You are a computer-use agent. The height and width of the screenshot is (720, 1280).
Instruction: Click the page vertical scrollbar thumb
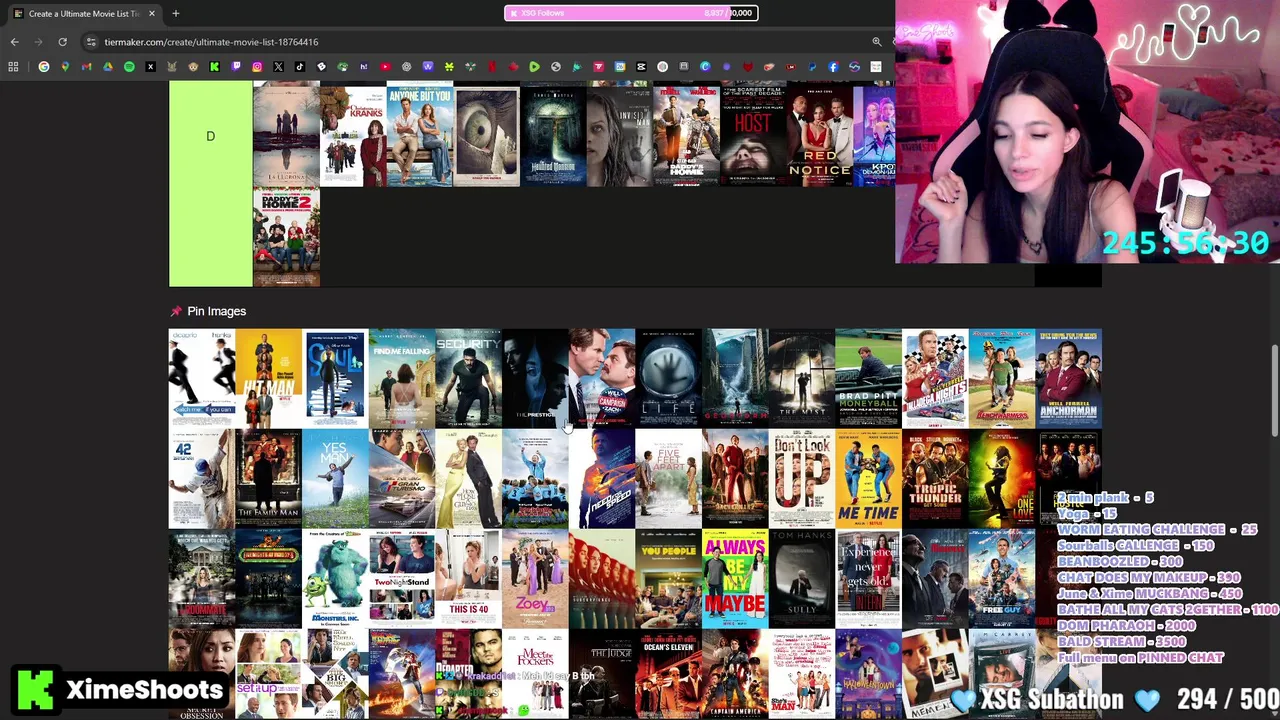(1274, 391)
